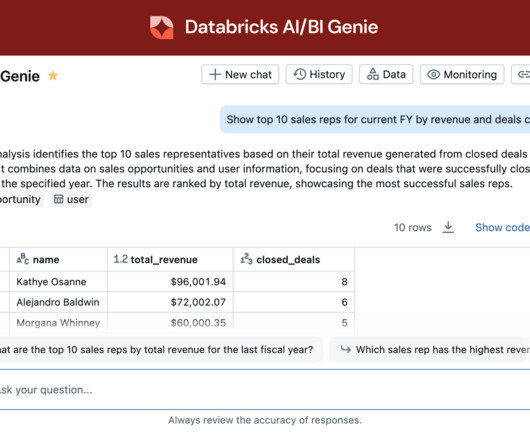Select the Alejandro Baldwin cell
This screenshot has width=530, height=442.
click(x=58, y=302)
